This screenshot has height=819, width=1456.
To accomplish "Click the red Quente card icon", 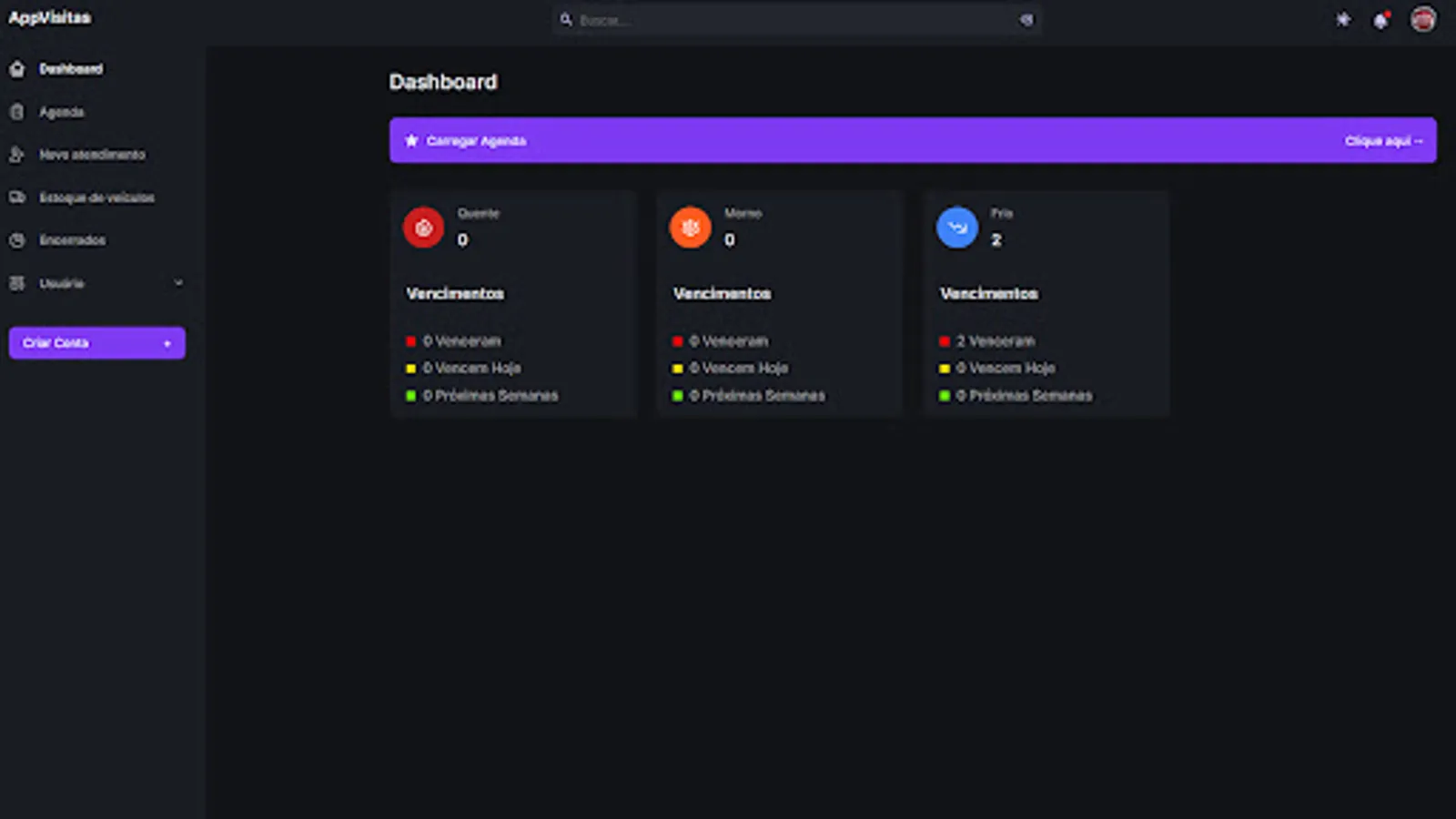I will 423,227.
